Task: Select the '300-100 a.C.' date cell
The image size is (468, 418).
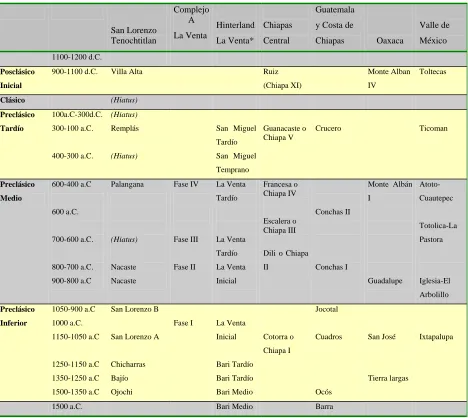Action: (x=72, y=128)
